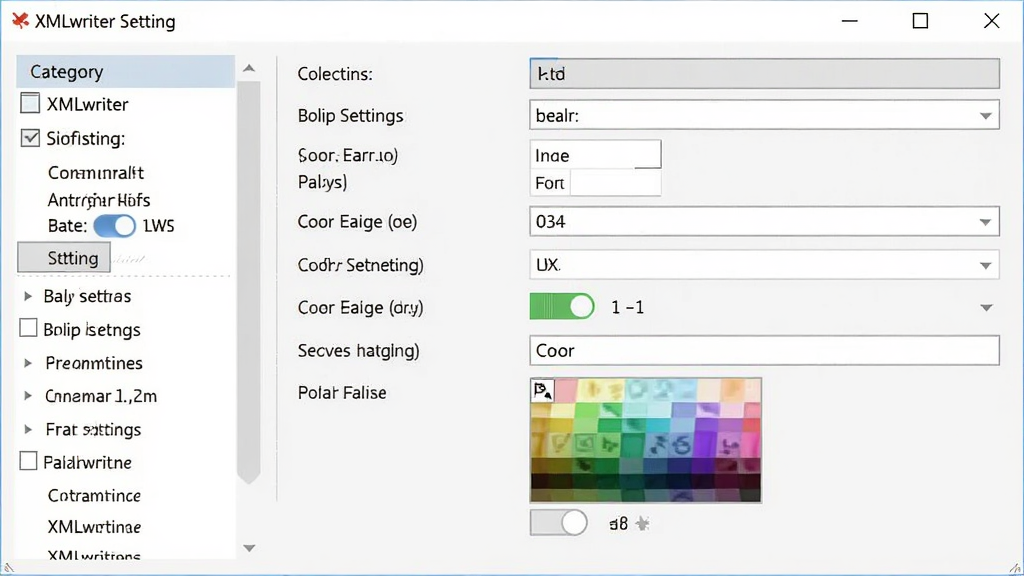This screenshot has width=1024, height=576.
Task: Click the sidebar scroll up arrow
Action: point(249,68)
